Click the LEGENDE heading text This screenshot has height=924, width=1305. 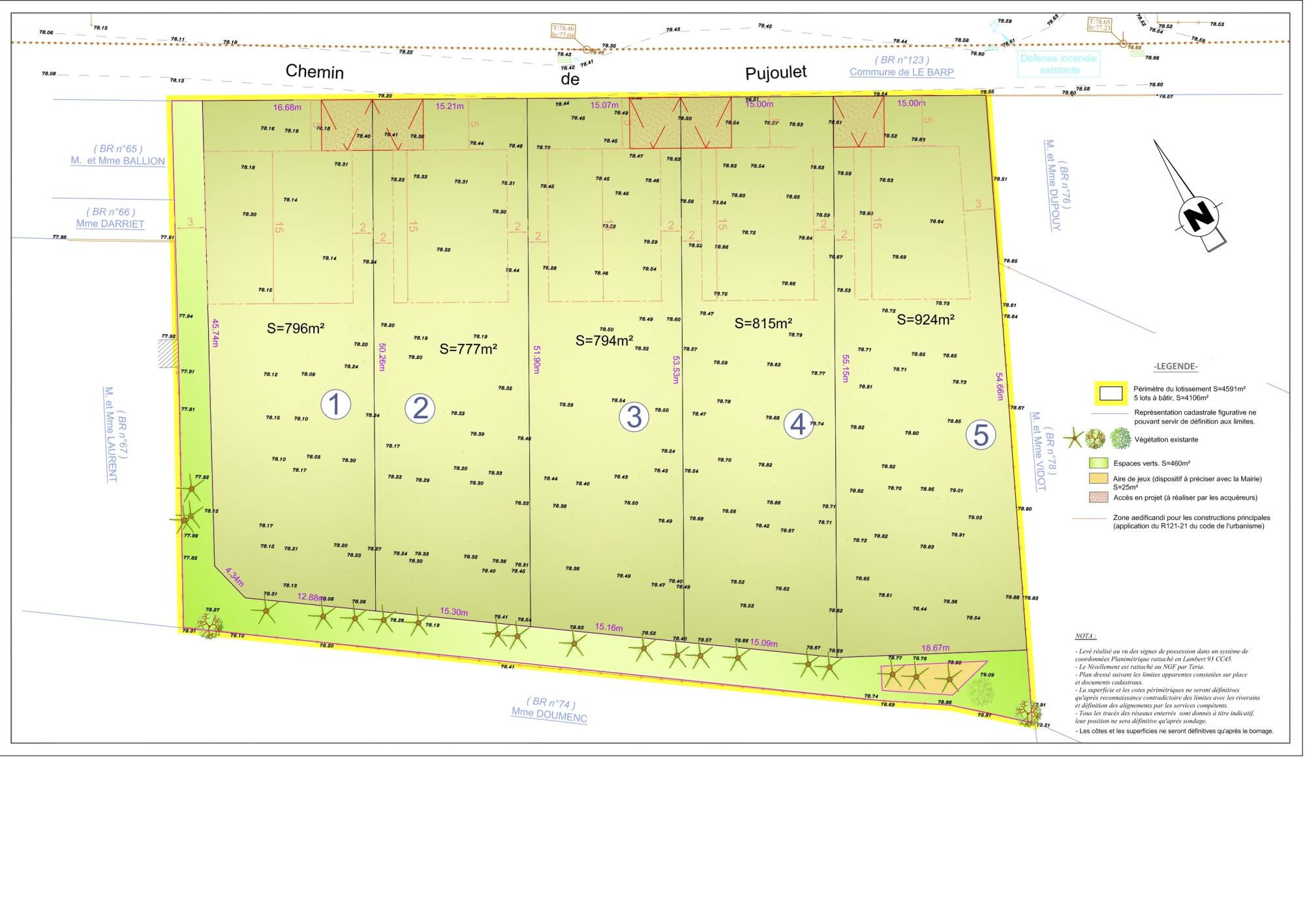tap(1175, 367)
